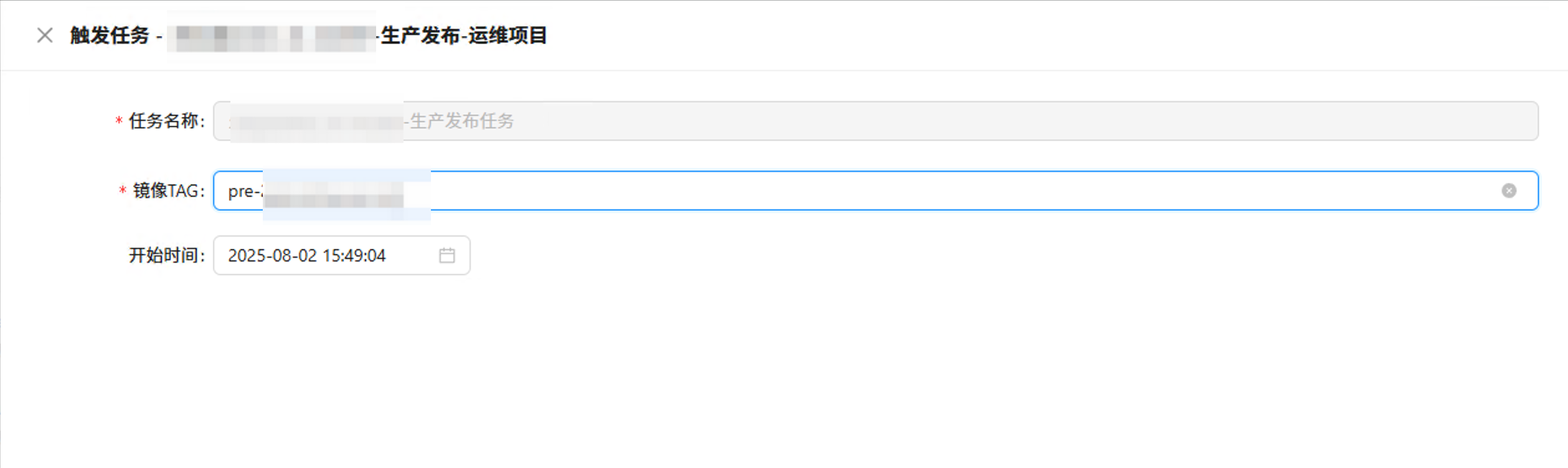Focus the 镜像TAG input field
The image size is (1568, 468).
tap(876, 190)
